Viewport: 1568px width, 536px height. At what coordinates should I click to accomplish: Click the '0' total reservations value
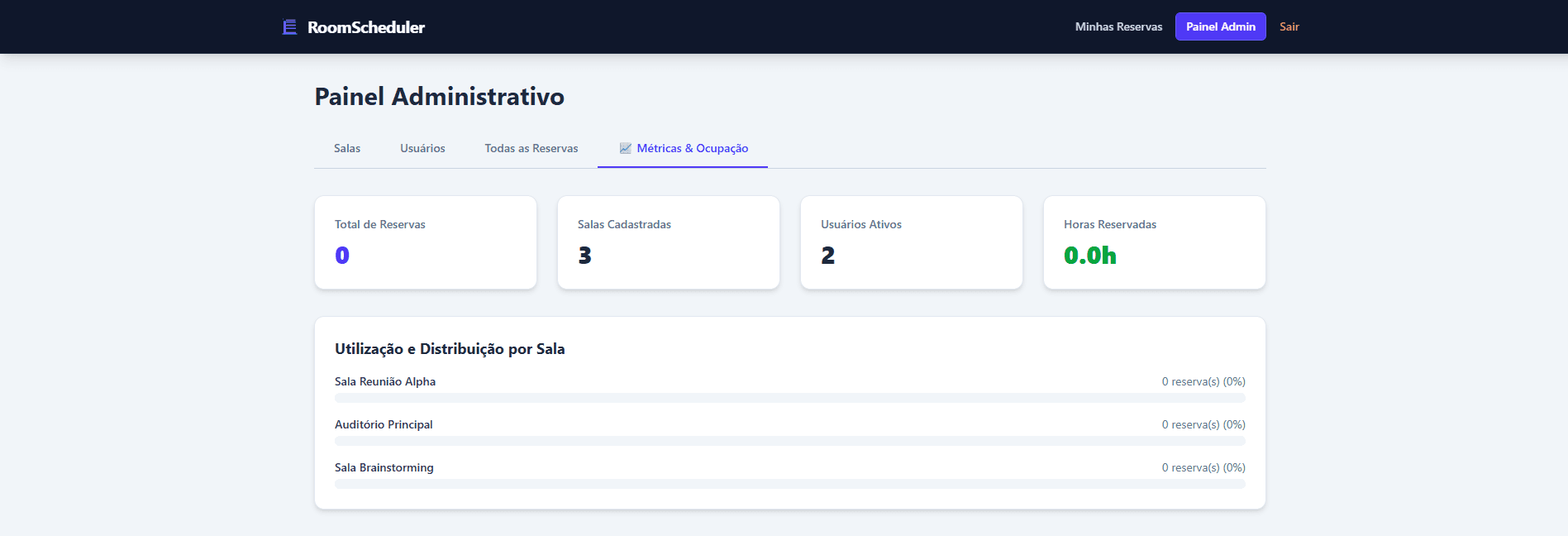(x=342, y=256)
